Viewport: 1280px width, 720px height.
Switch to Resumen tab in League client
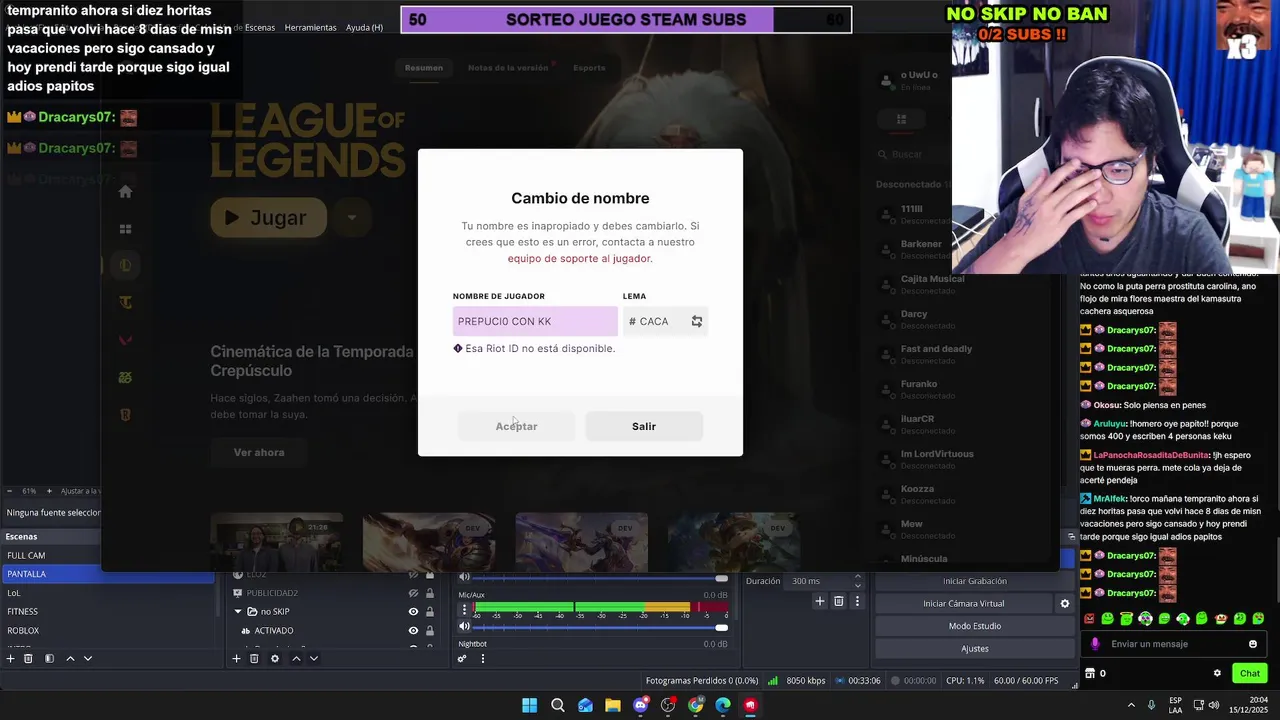[424, 68]
